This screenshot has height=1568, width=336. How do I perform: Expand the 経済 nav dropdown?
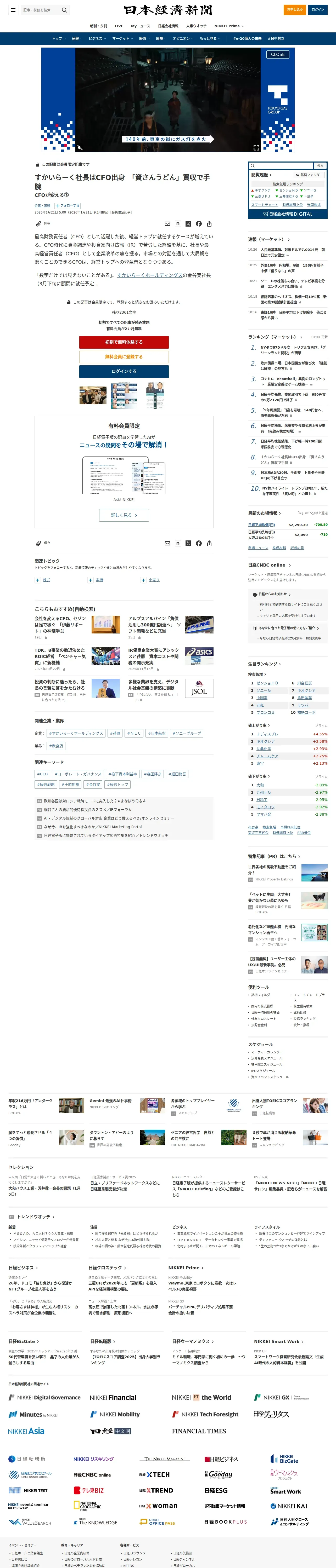click(144, 38)
